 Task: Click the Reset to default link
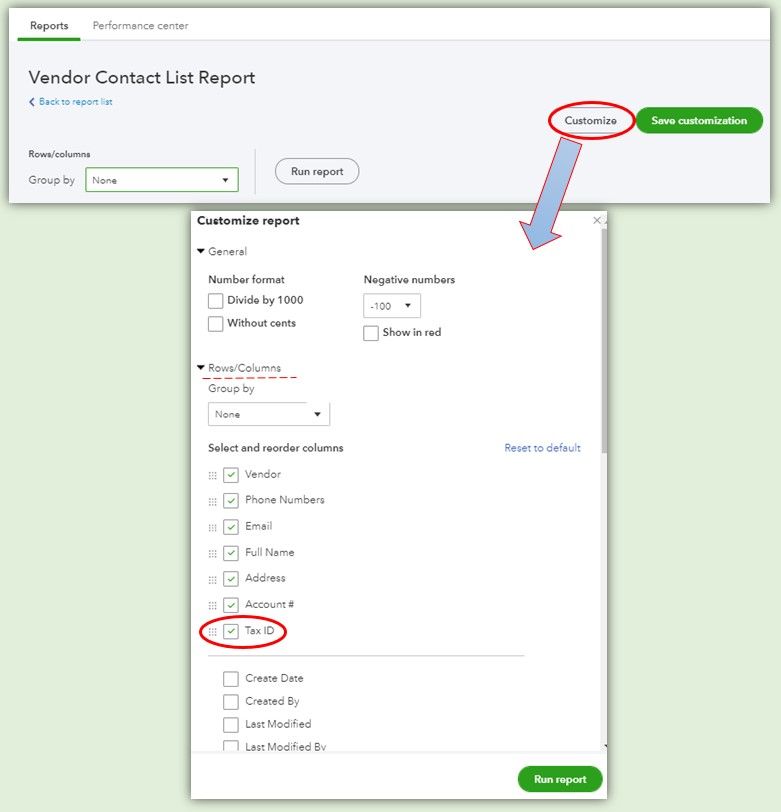tap(542, 448)
